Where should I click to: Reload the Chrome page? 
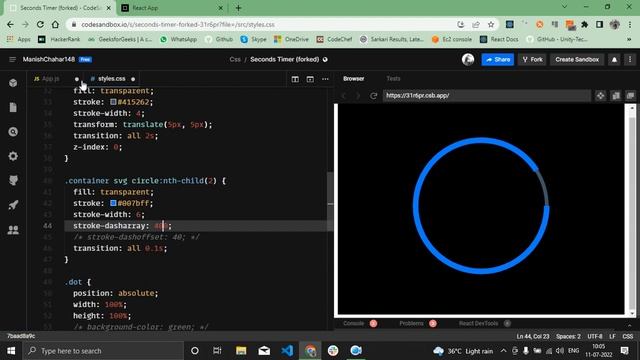40,24
